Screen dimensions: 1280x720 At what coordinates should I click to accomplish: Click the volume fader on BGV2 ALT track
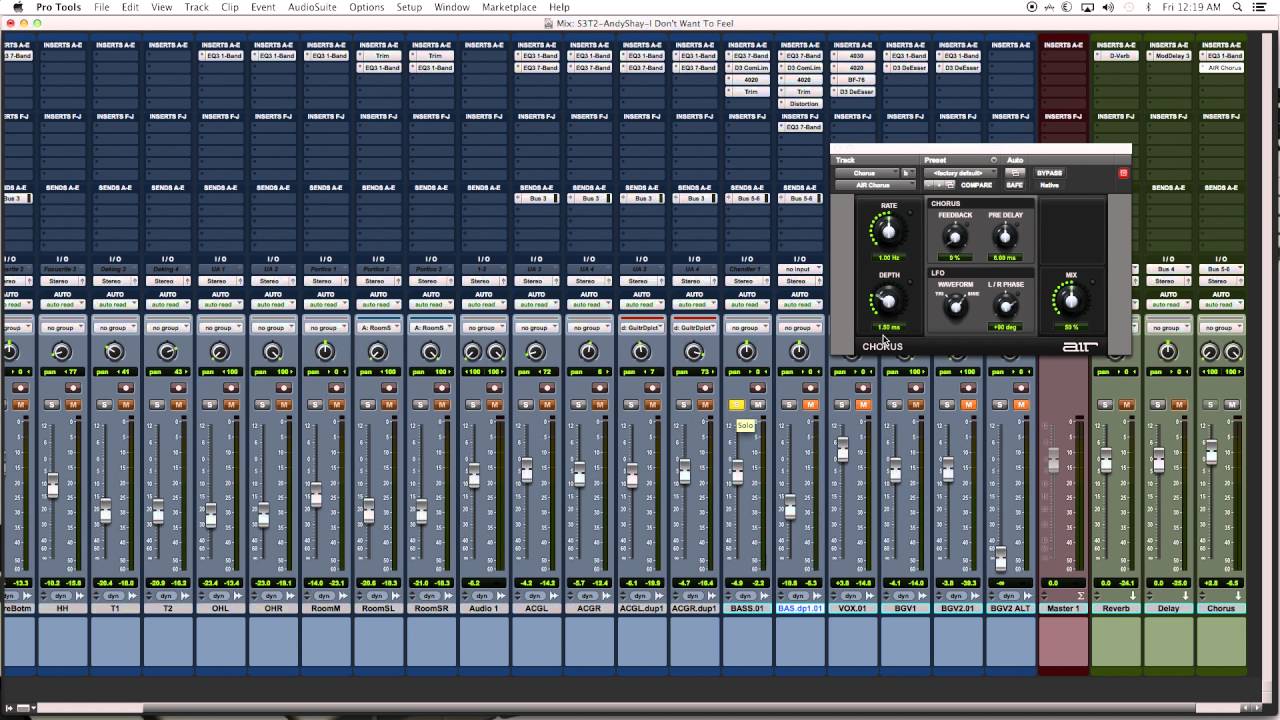(1000, 557)
